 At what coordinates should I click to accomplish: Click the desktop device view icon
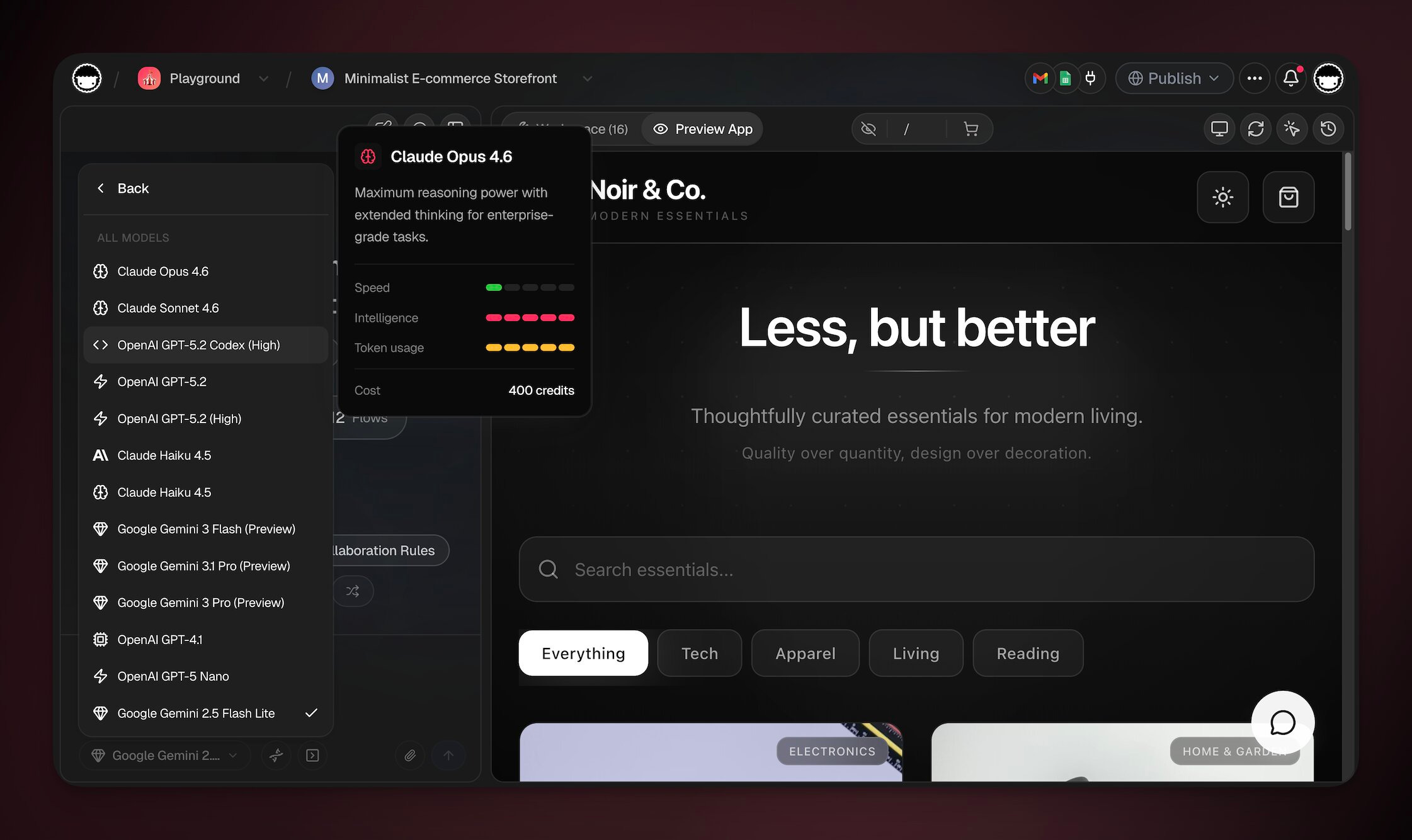[1219, 129]
